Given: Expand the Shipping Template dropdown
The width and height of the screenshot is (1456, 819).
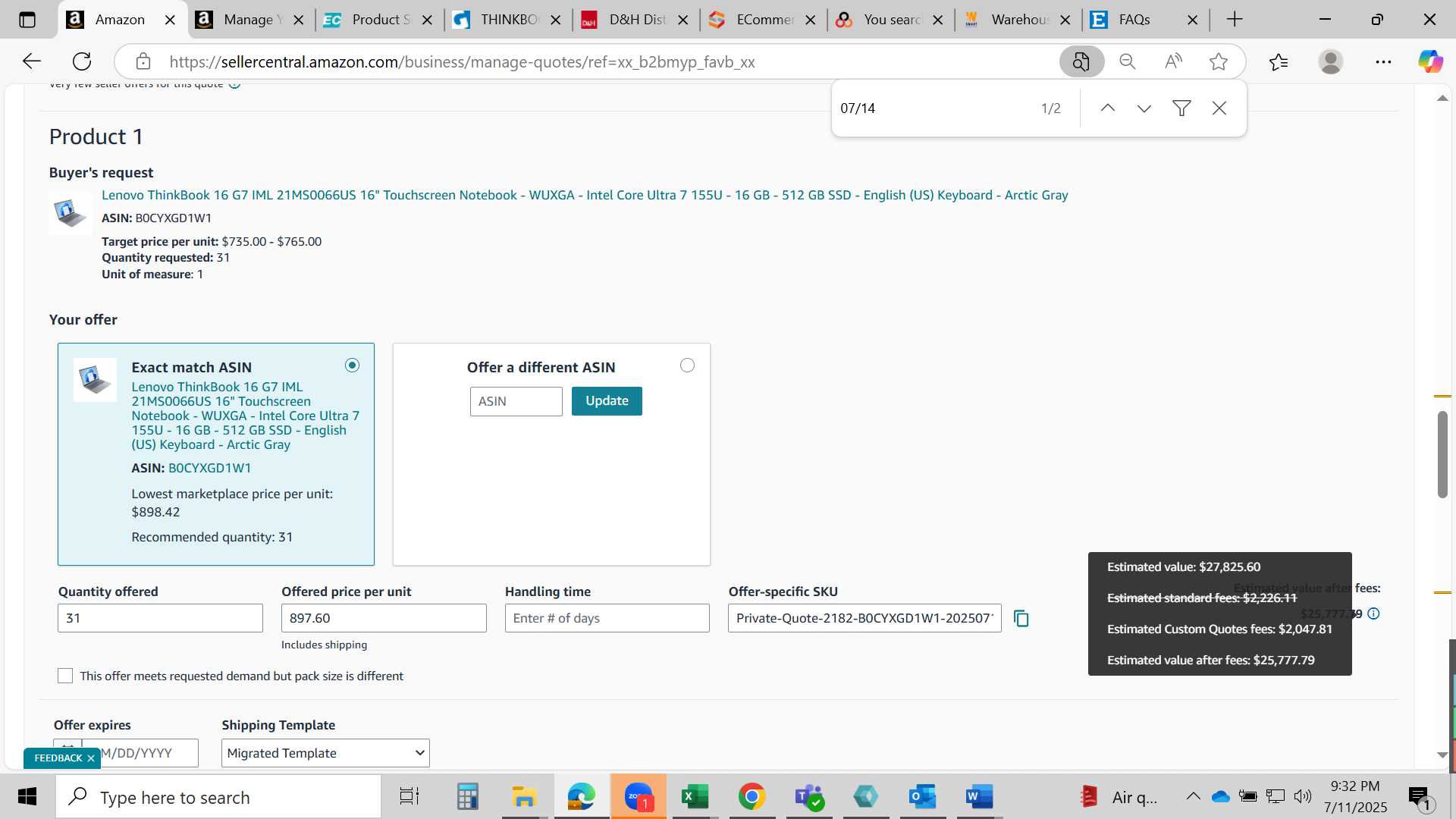Looking at the screenshot, I should click(x=325, y=753).
